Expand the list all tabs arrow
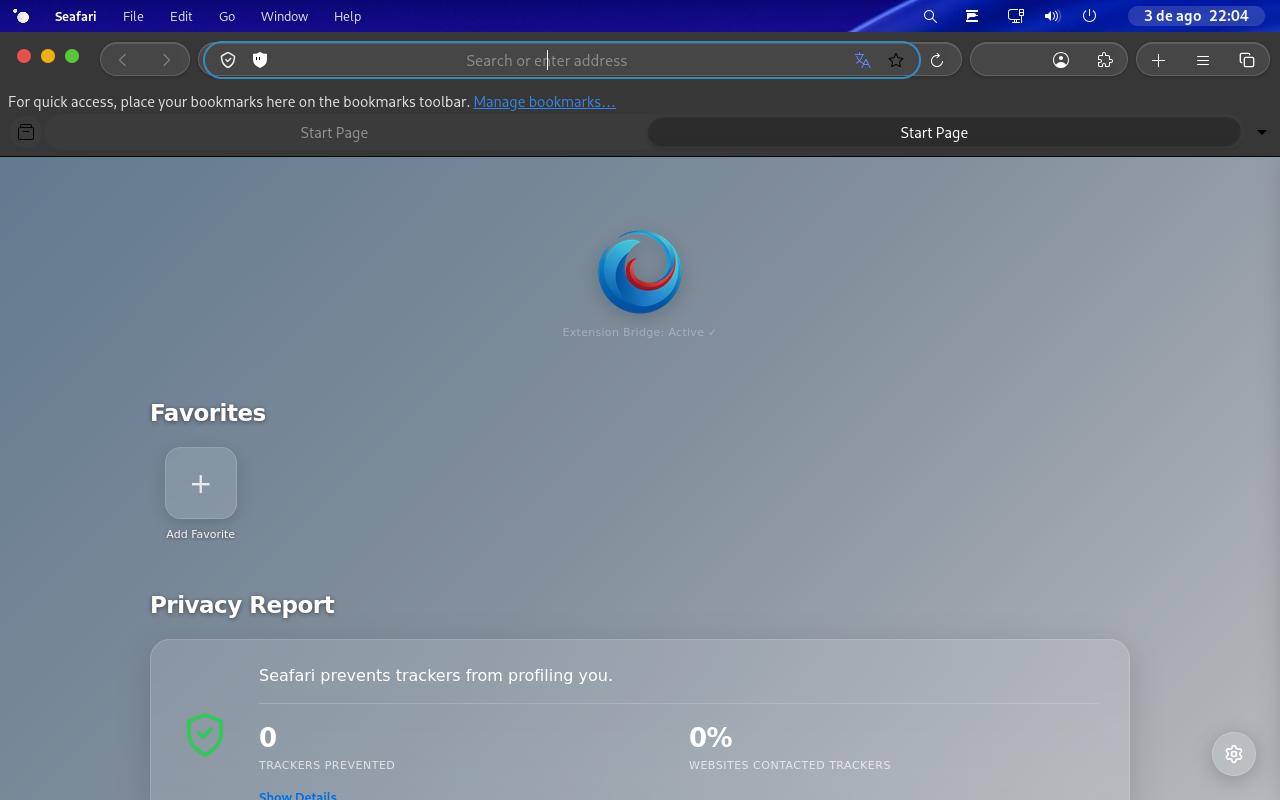 [1262, 132]
